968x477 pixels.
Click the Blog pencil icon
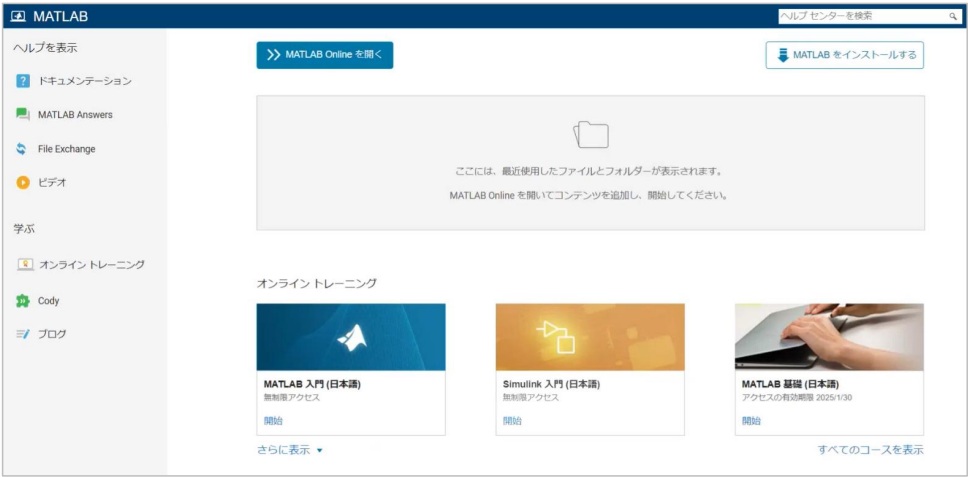(x=23, y=334)
